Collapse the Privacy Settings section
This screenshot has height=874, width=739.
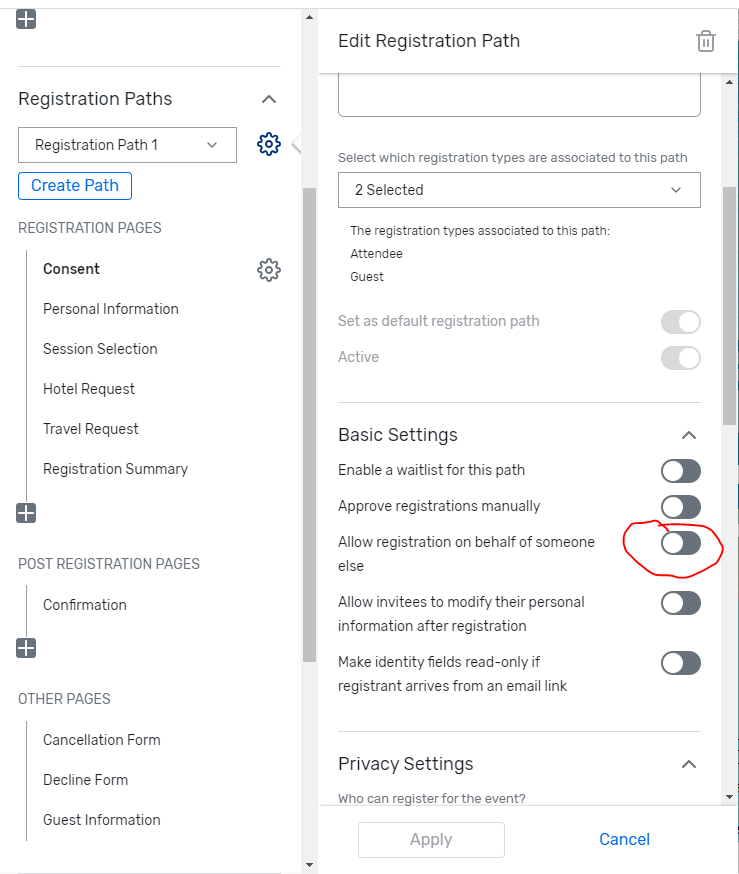[689, 764]
